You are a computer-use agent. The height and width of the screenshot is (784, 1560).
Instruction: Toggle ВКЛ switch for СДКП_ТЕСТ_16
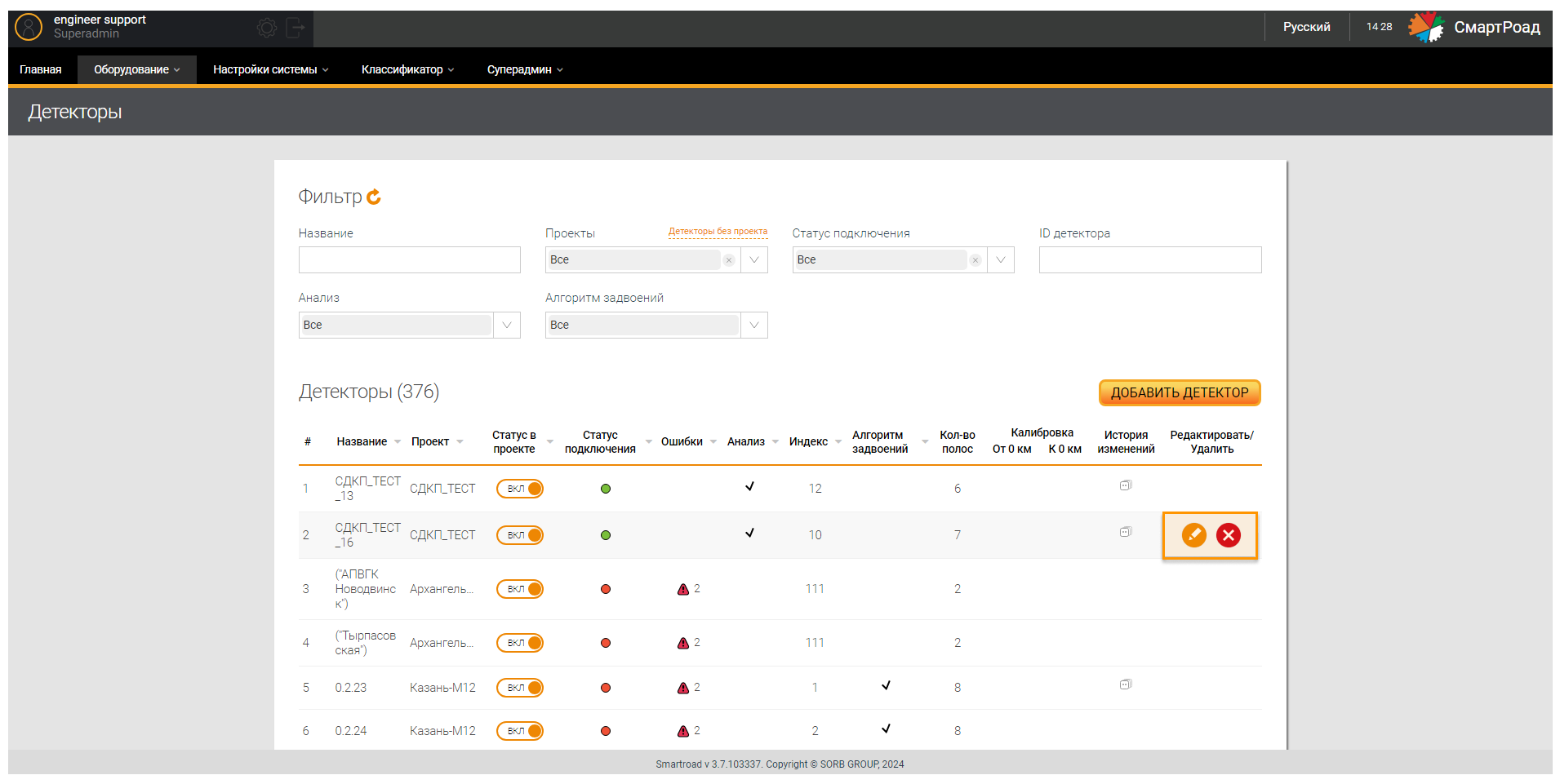[x=520, y=535]
